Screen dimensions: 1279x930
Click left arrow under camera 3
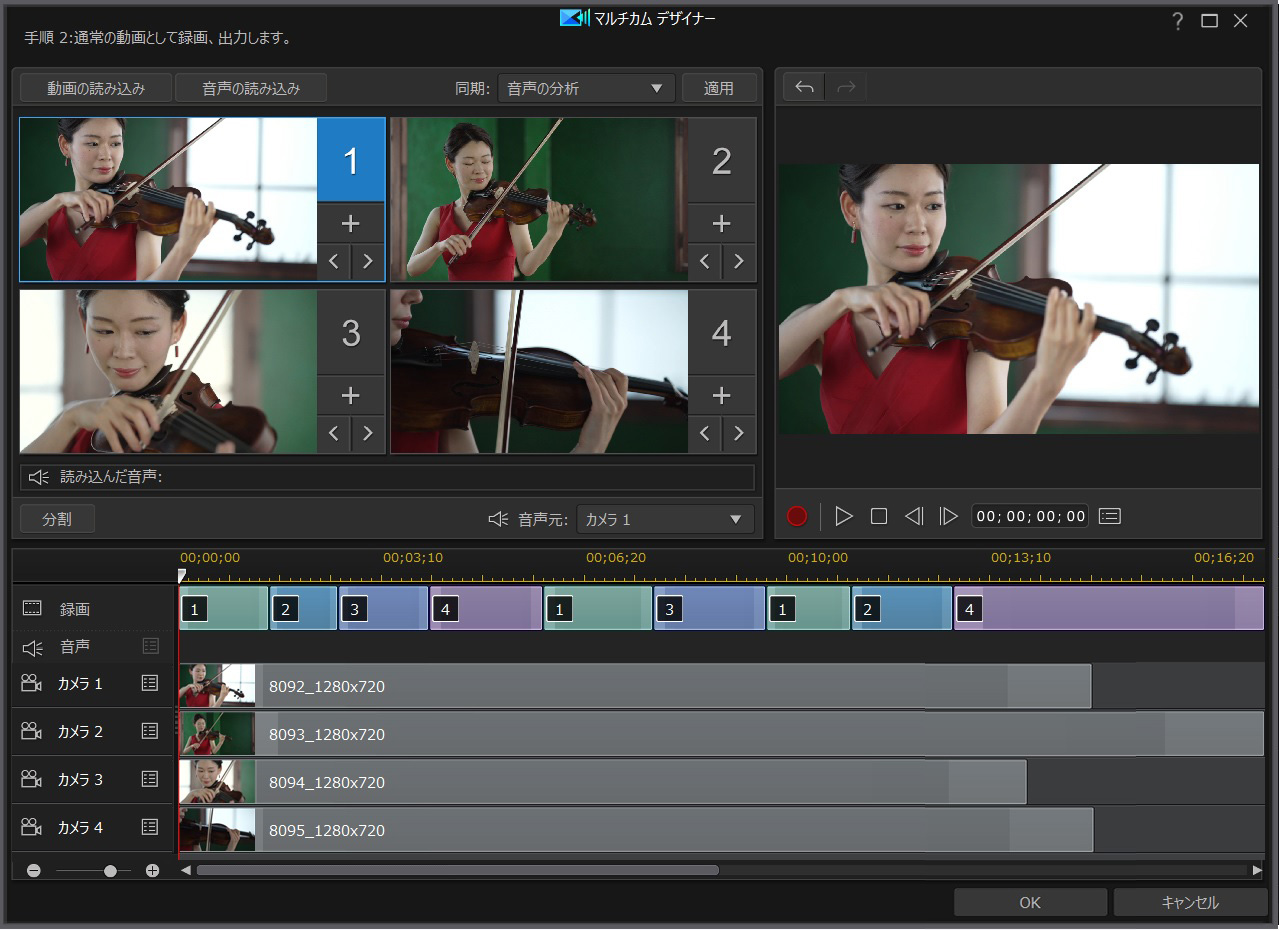pyautogui.click(x=334, y=434)
